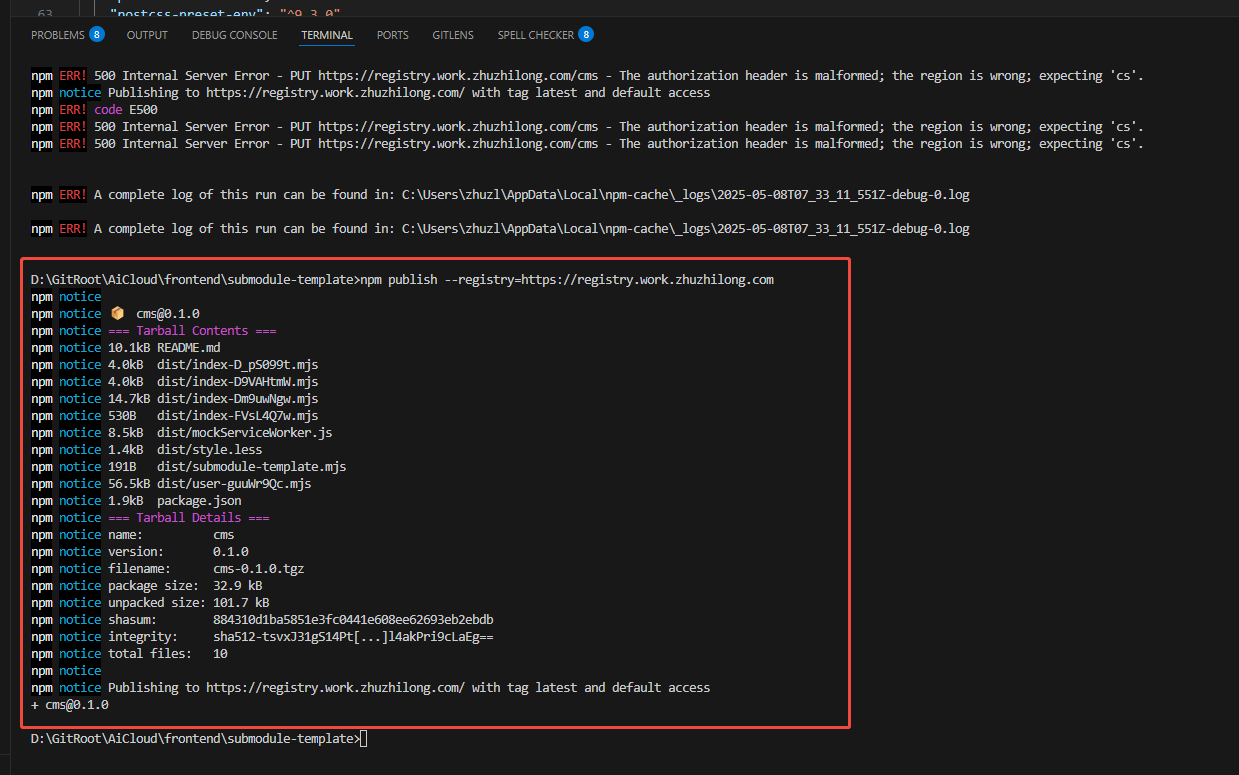Click the '=== Tarball Contents ===' heading
Image resolution: width=1239 pixels, height=775 pixels.
[192, 331]
